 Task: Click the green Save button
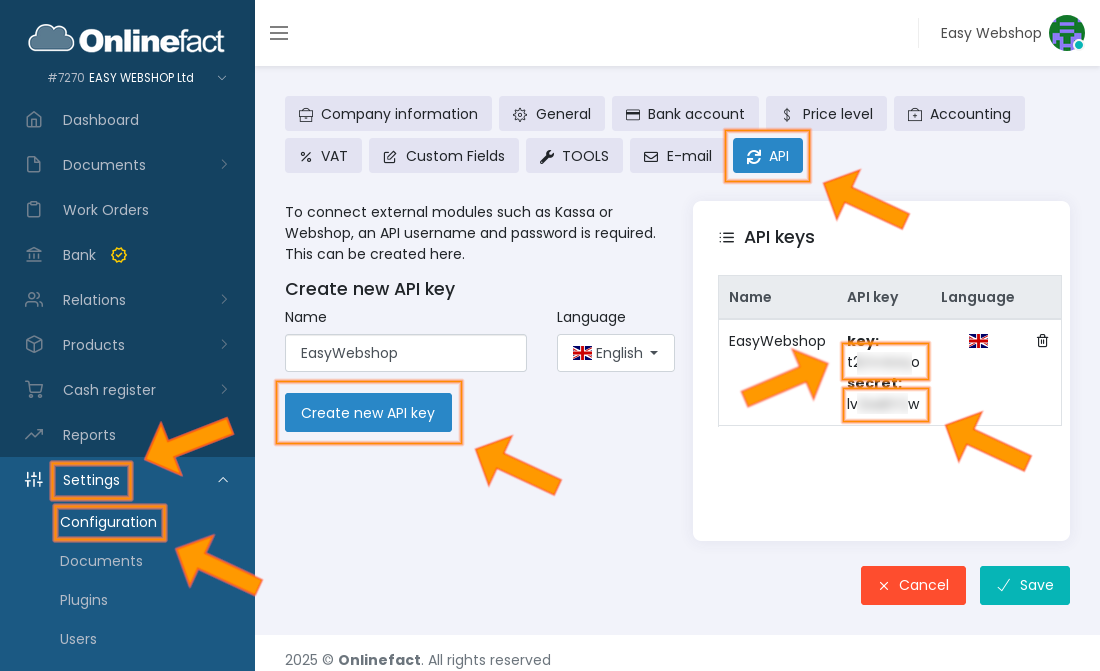pos(1024,585)
